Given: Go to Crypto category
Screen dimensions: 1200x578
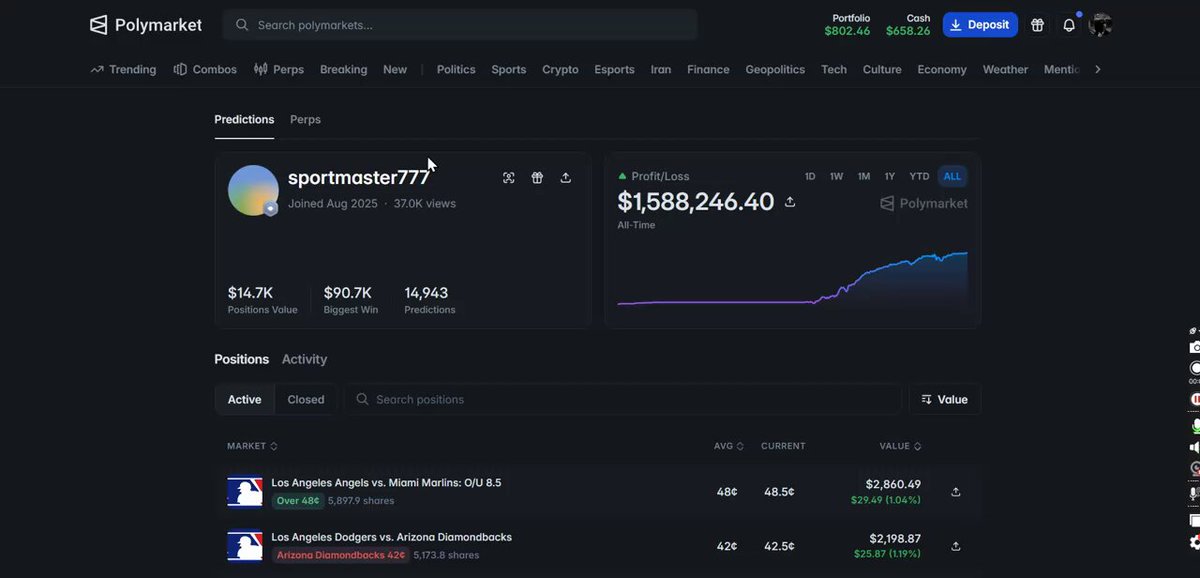Looking at the screenshot, I should pos(560,70).
